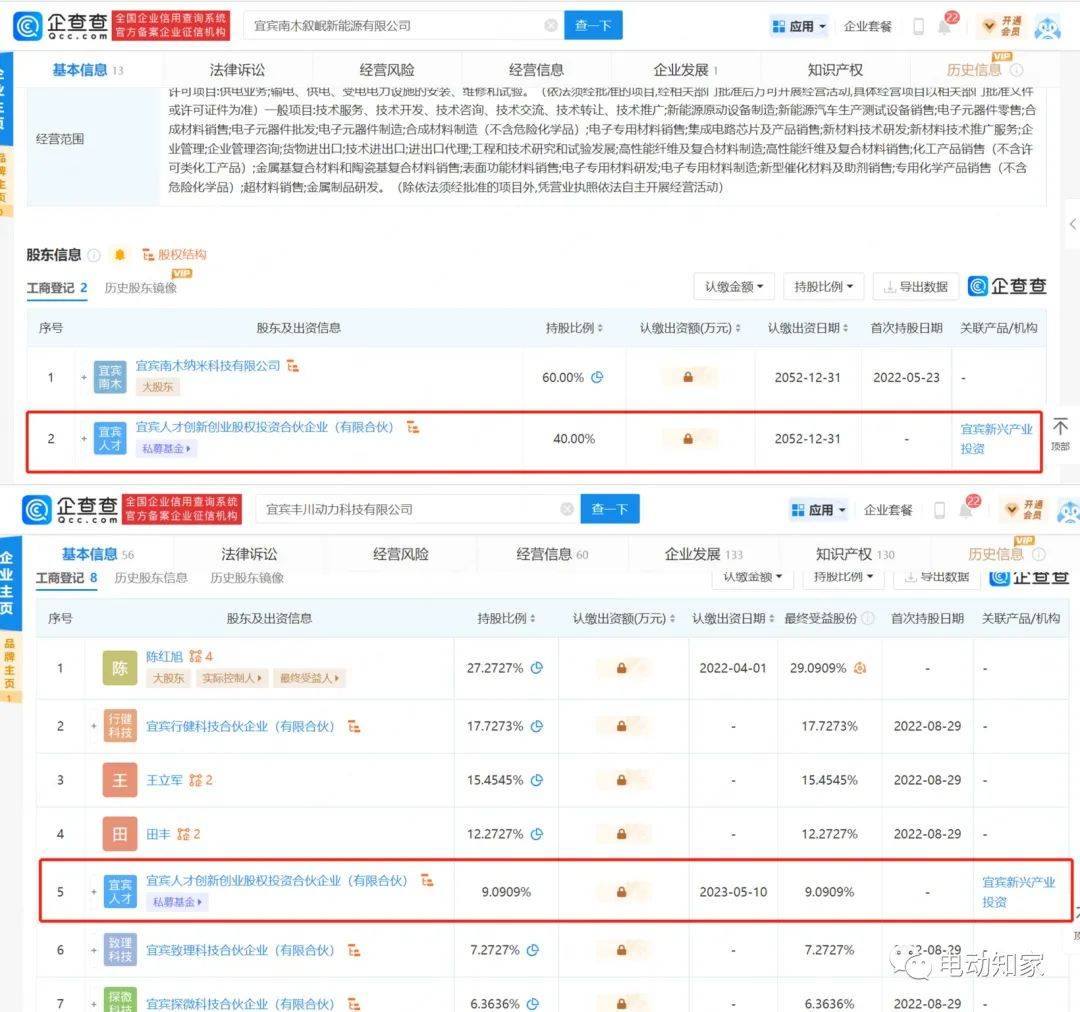The image size is (1080, 1012).
Task: Click the pie chart icon next to 60.00%
Action: pos(597,377)
